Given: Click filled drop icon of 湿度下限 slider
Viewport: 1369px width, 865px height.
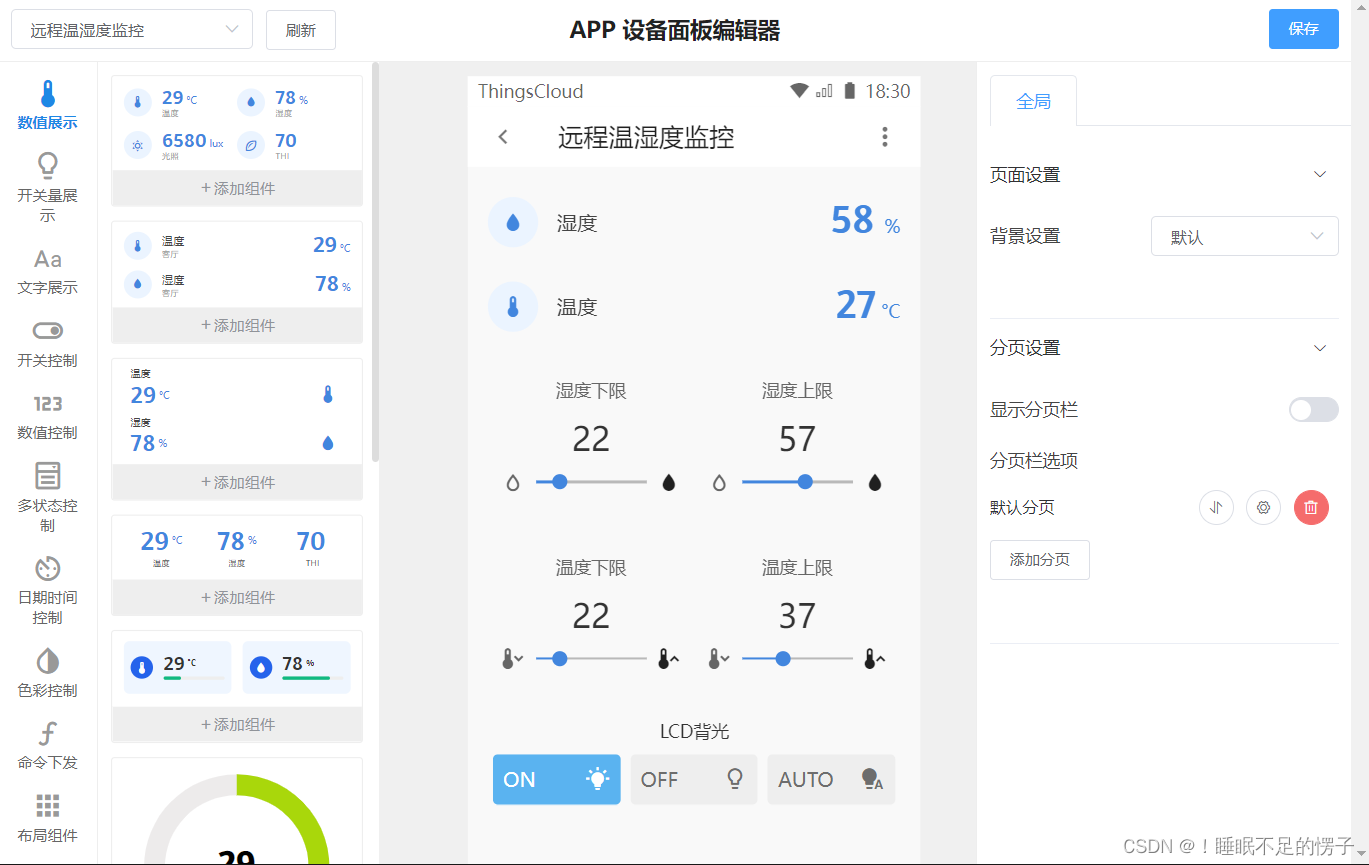Looking at the screenshot, I should (x=668, y=483).
